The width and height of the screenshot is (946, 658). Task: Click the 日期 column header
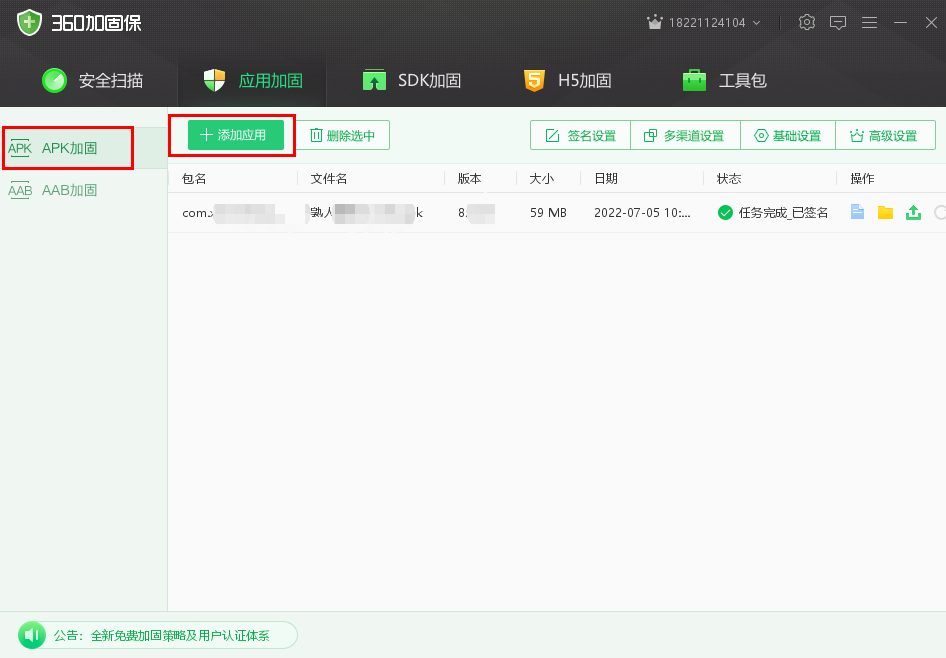606,179
